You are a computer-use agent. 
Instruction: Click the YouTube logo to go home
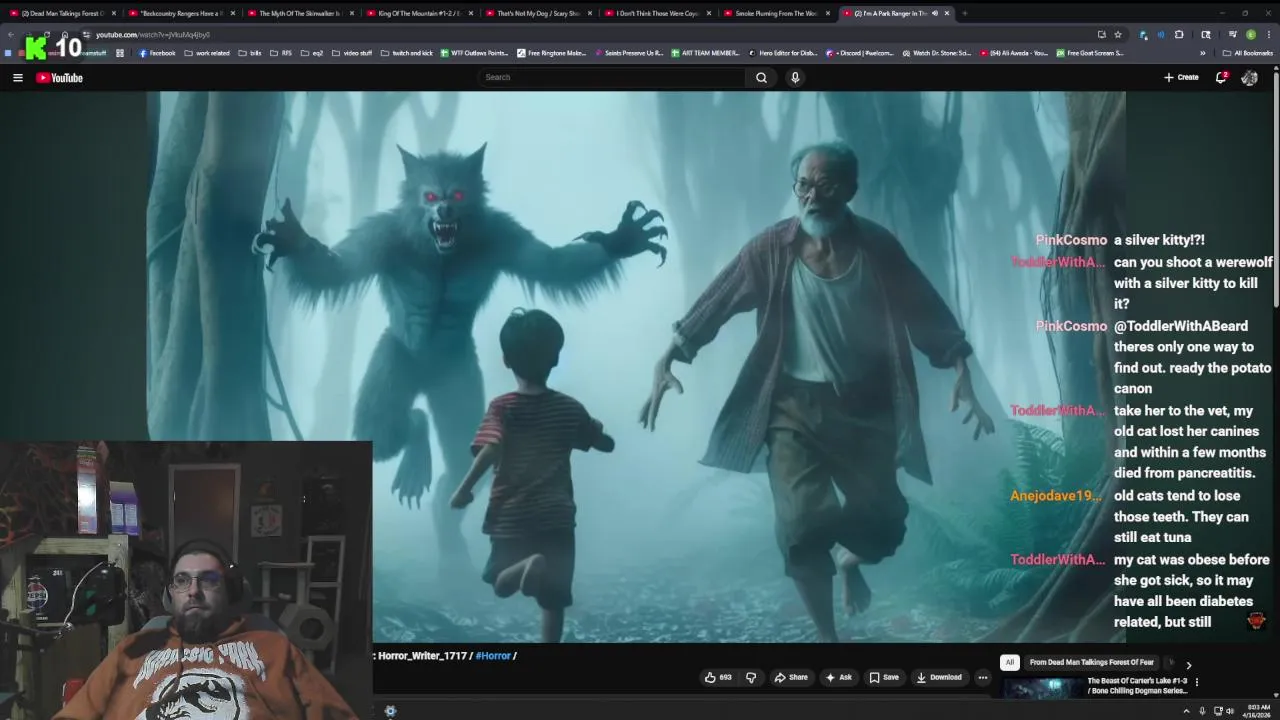[59, 77]
